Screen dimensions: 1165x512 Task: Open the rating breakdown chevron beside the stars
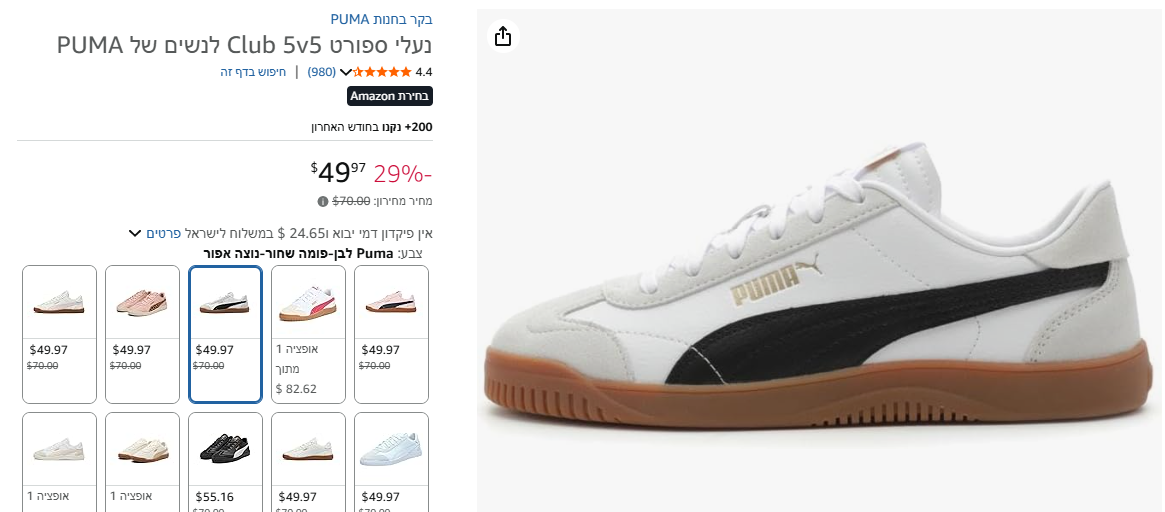coord(346,72)
